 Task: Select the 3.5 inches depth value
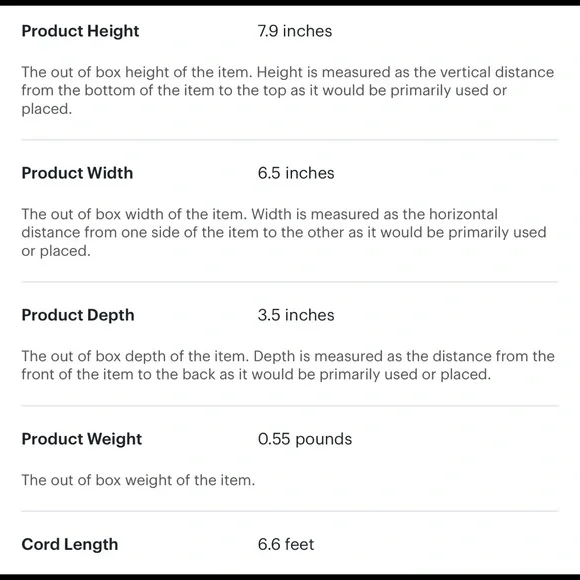[296, 315]
